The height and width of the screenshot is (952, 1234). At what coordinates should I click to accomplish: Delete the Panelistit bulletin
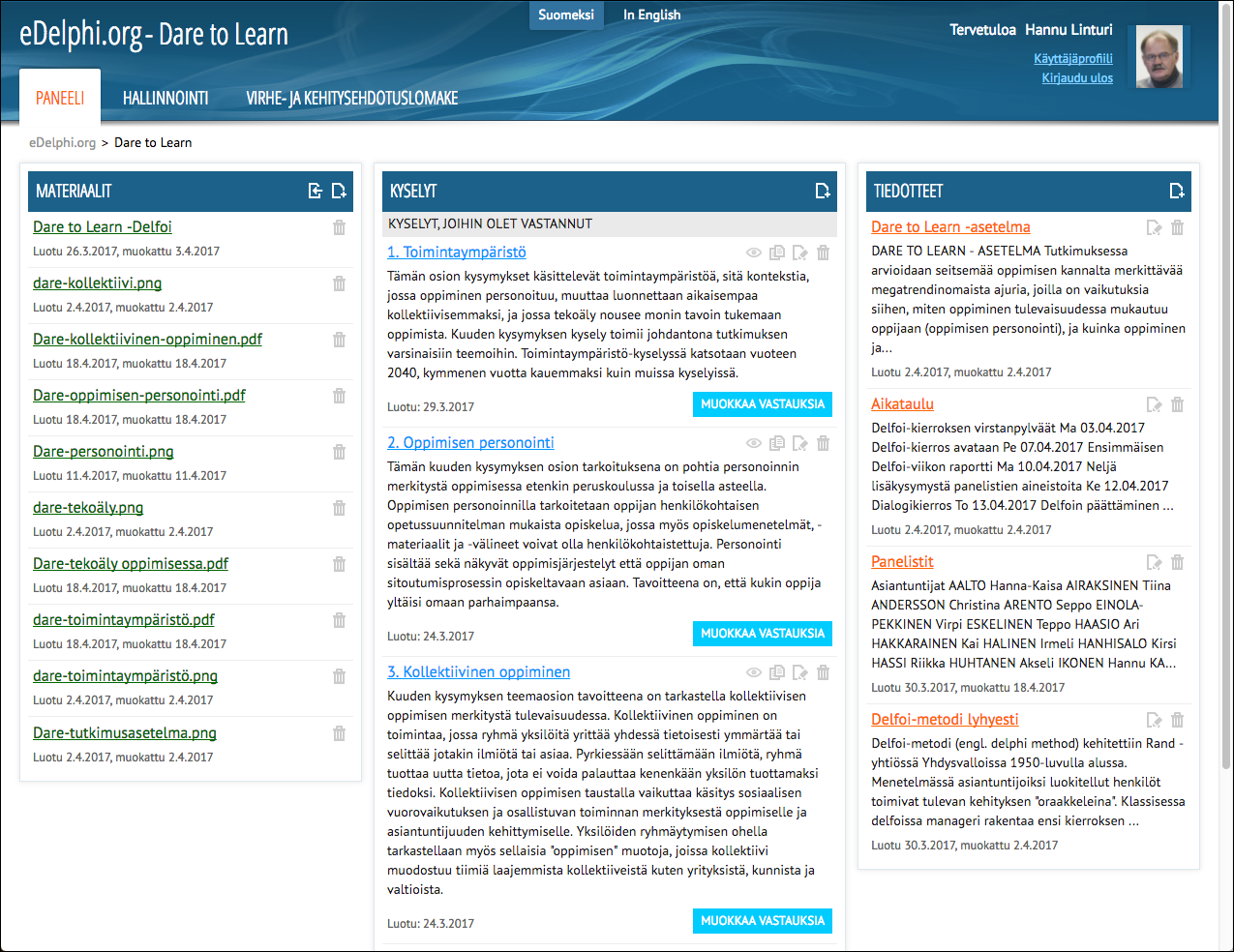tap(1177, 562)
